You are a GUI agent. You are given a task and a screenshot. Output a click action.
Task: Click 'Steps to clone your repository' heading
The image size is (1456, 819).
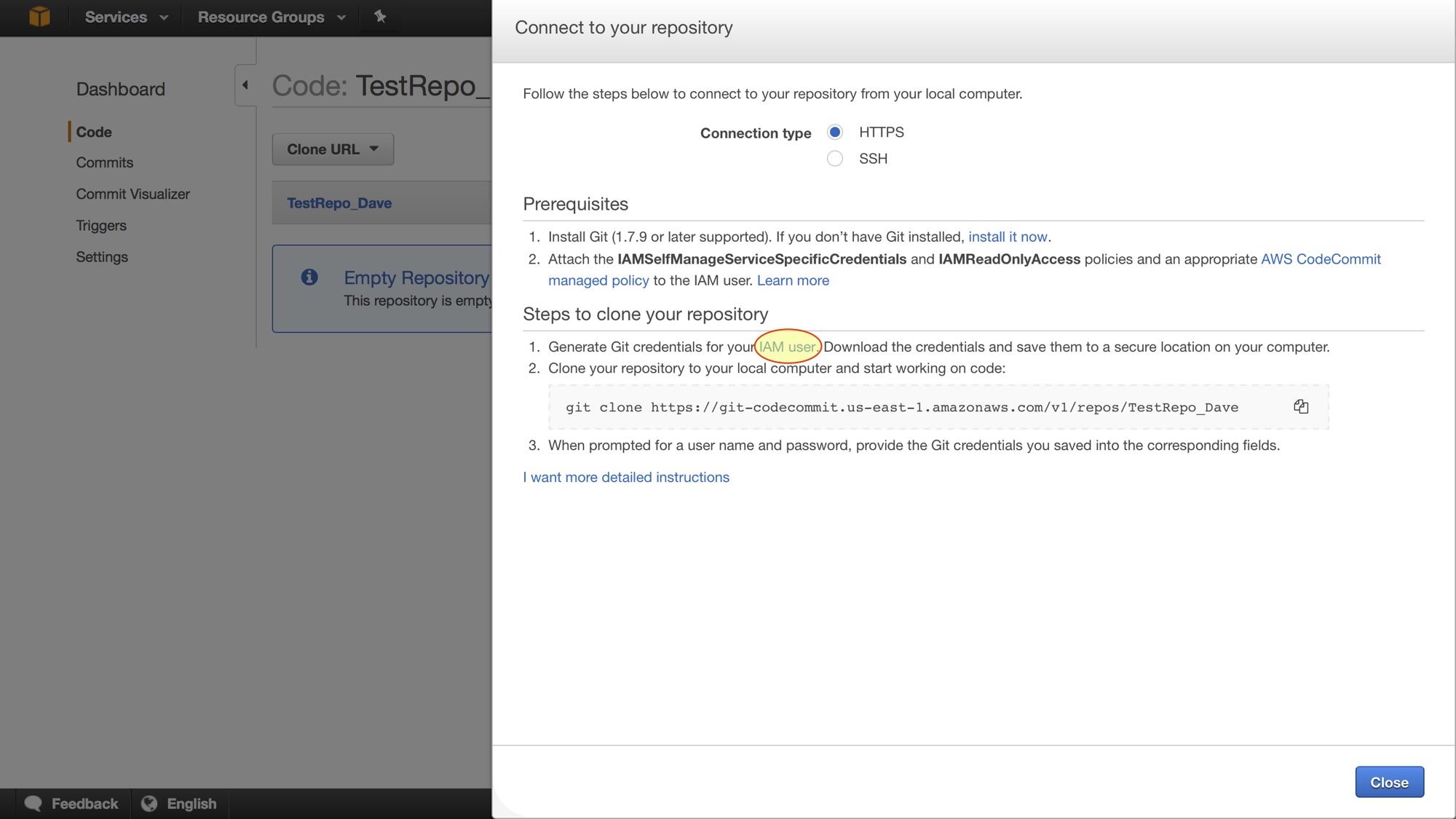[x=645, y=314]
